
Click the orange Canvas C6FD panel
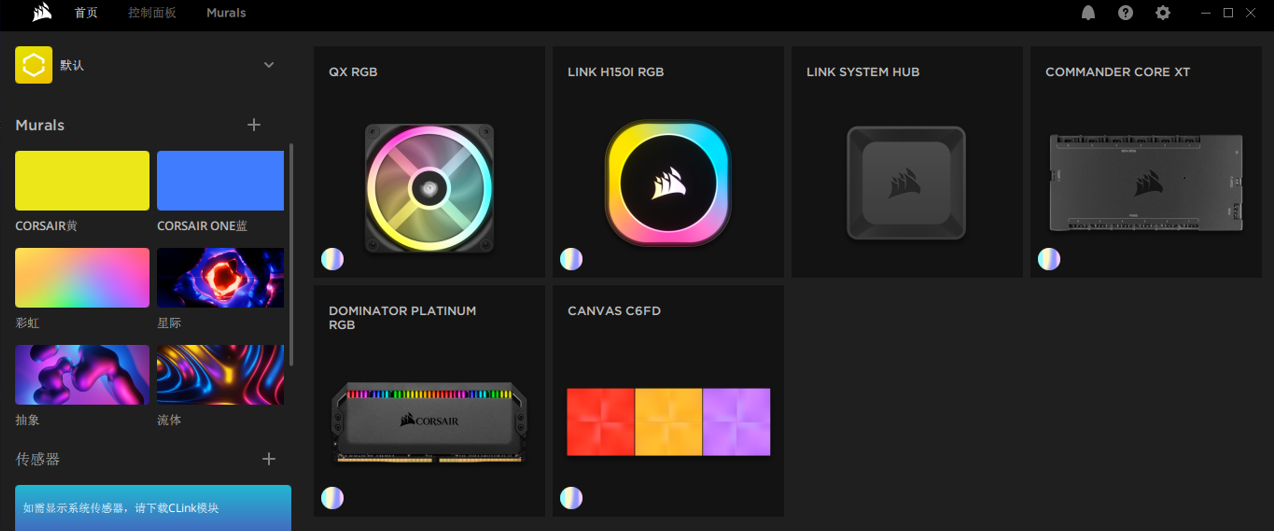point(669,422)
